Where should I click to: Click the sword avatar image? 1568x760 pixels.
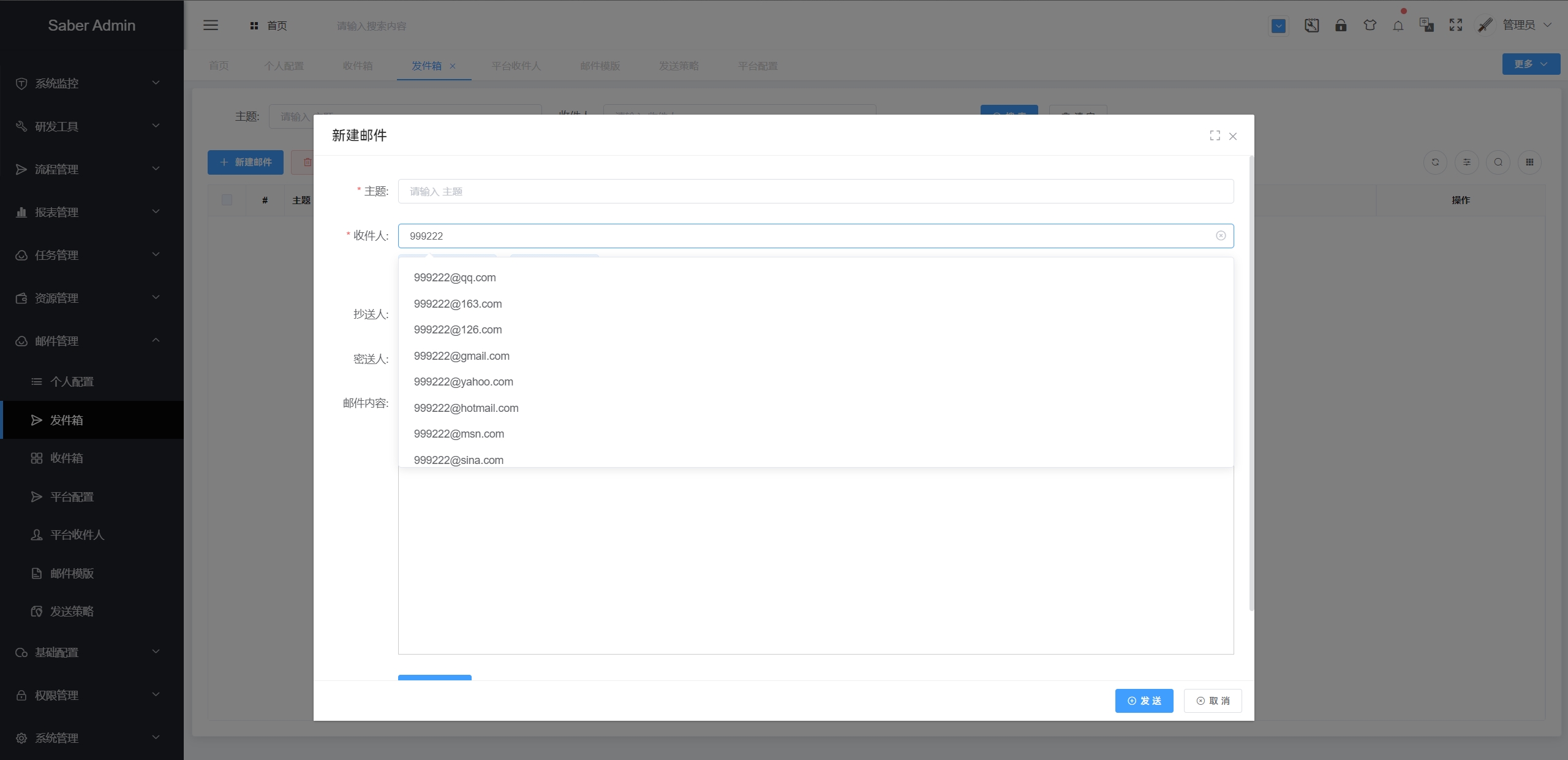coord(1485,25)
